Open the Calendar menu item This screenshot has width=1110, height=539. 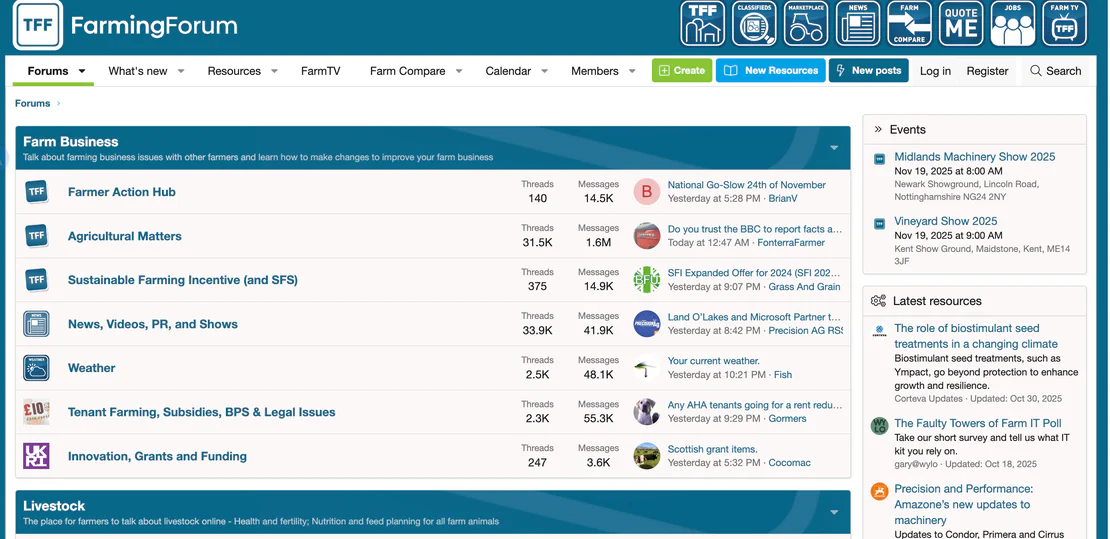(508, 71)
